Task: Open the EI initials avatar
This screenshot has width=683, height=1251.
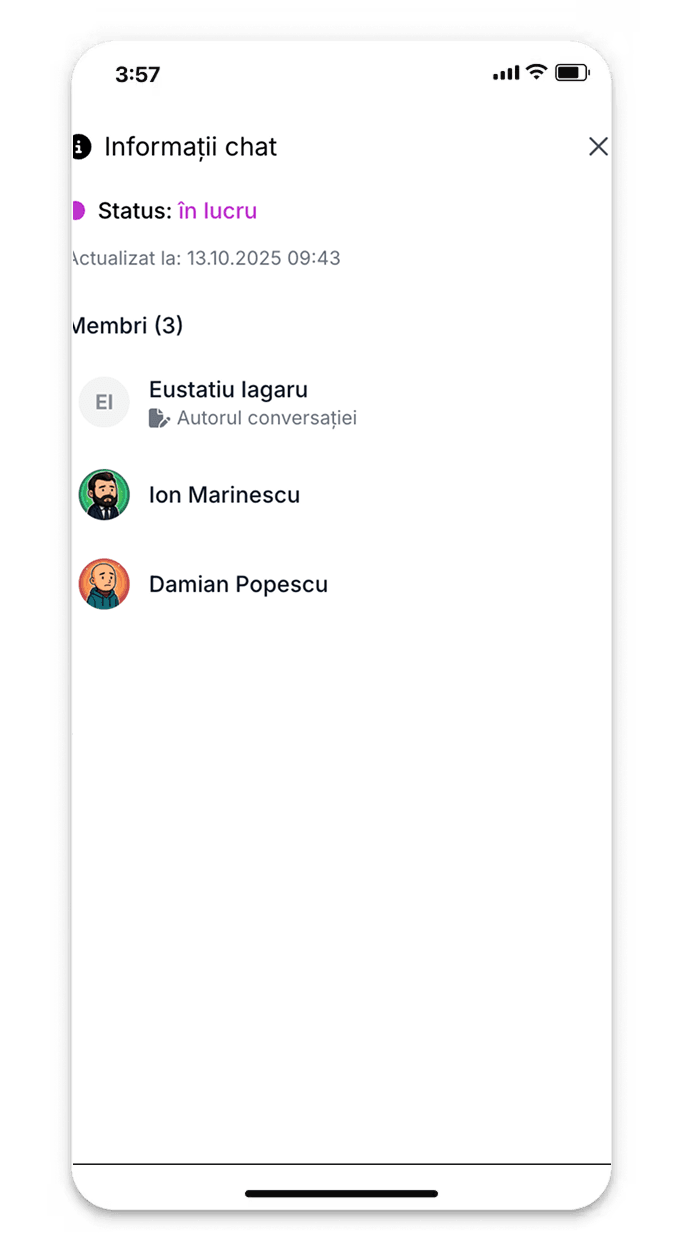Action: [104, 402]
